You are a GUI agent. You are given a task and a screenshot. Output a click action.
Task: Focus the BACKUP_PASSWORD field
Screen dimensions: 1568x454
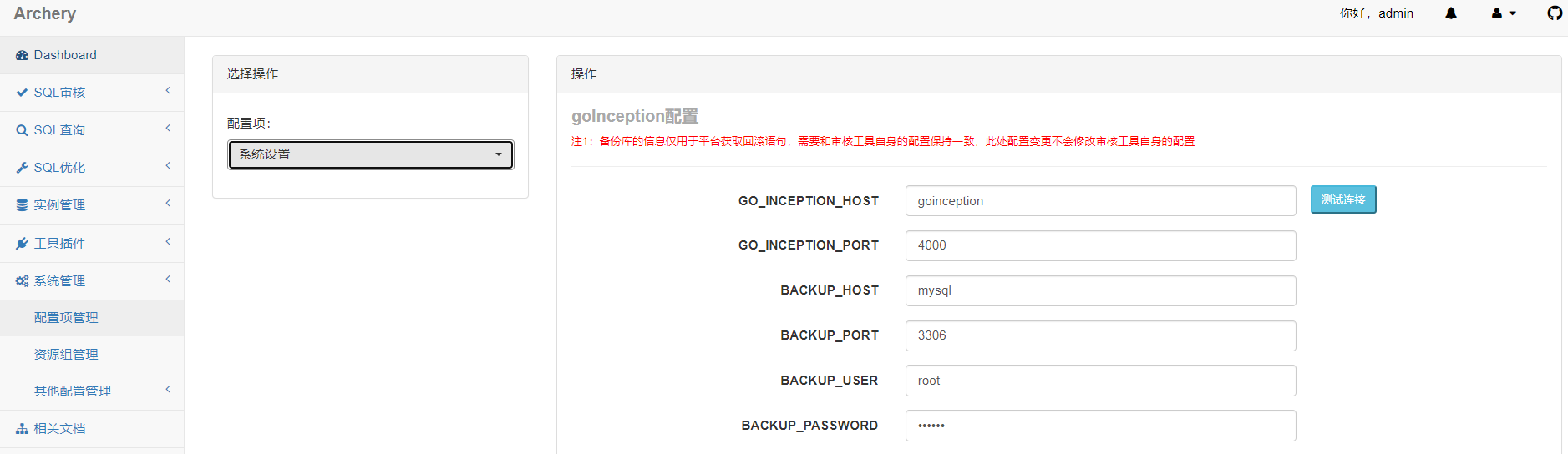click(1099, 426)
